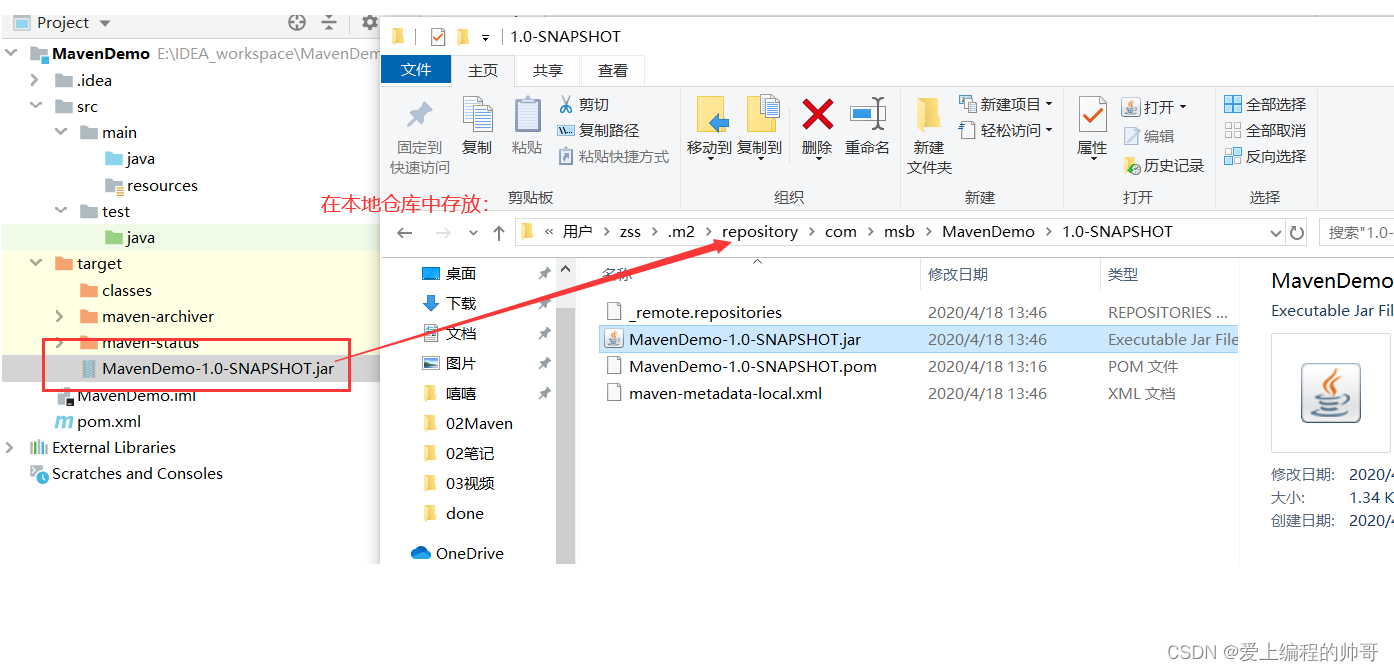The image size is (1394, 671).
Task: Click the Rename icon
Action: pos(867,114)
